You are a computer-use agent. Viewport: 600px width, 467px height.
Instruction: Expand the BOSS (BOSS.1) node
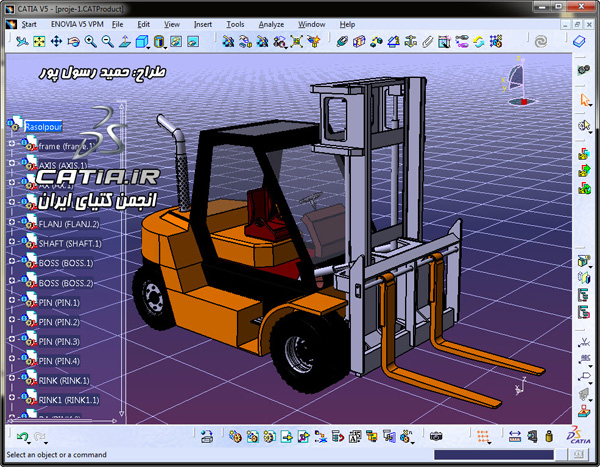(x=12, y=261)
